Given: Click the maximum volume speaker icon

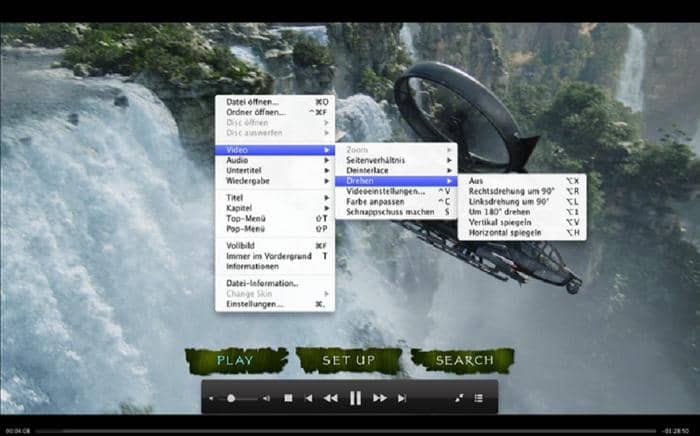Looking at the screenshot, I should coord(266,399).
